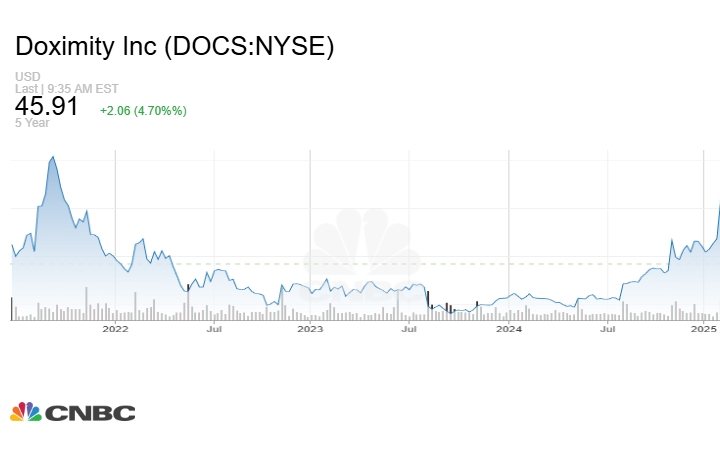Click the Jul label between 2023 and 2024
This screenshot has height=450, width=720.
pyautogui.click(x=409, y=329)
